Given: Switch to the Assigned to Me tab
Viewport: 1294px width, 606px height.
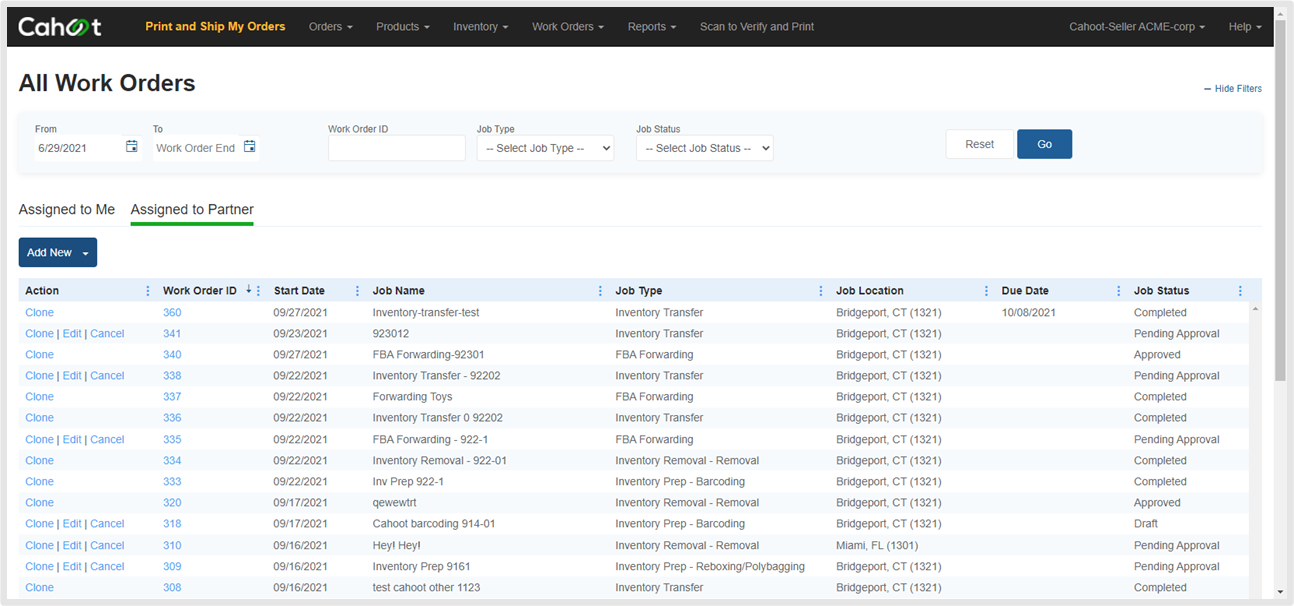Looking at the screenshot, I should click(x=67, y=210).
